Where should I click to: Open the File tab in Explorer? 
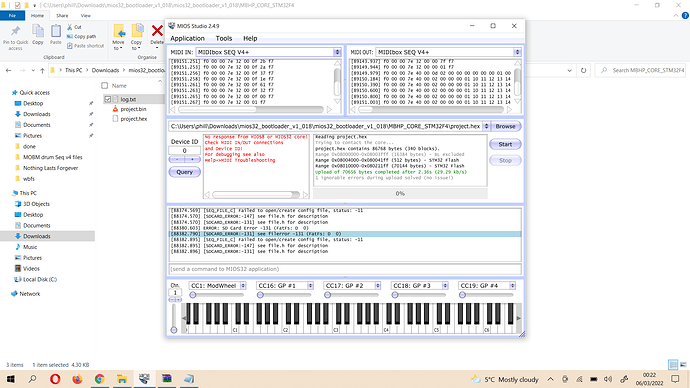click(x=12, y=15)
